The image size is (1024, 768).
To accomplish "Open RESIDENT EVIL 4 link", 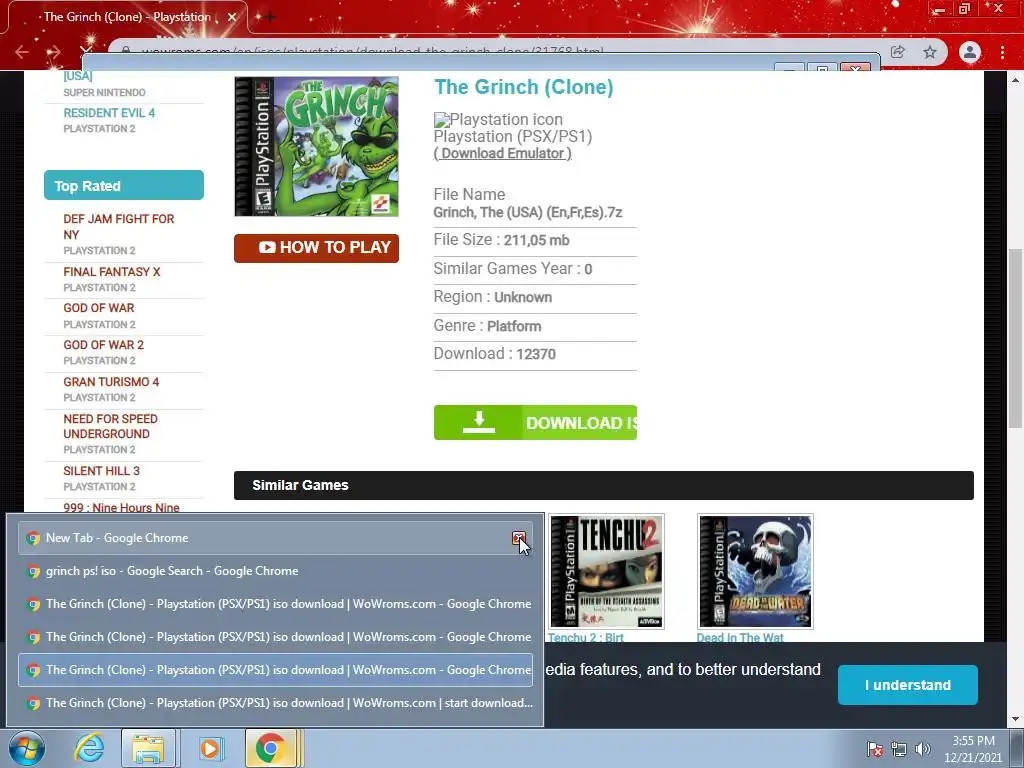I will click(109, 113).
